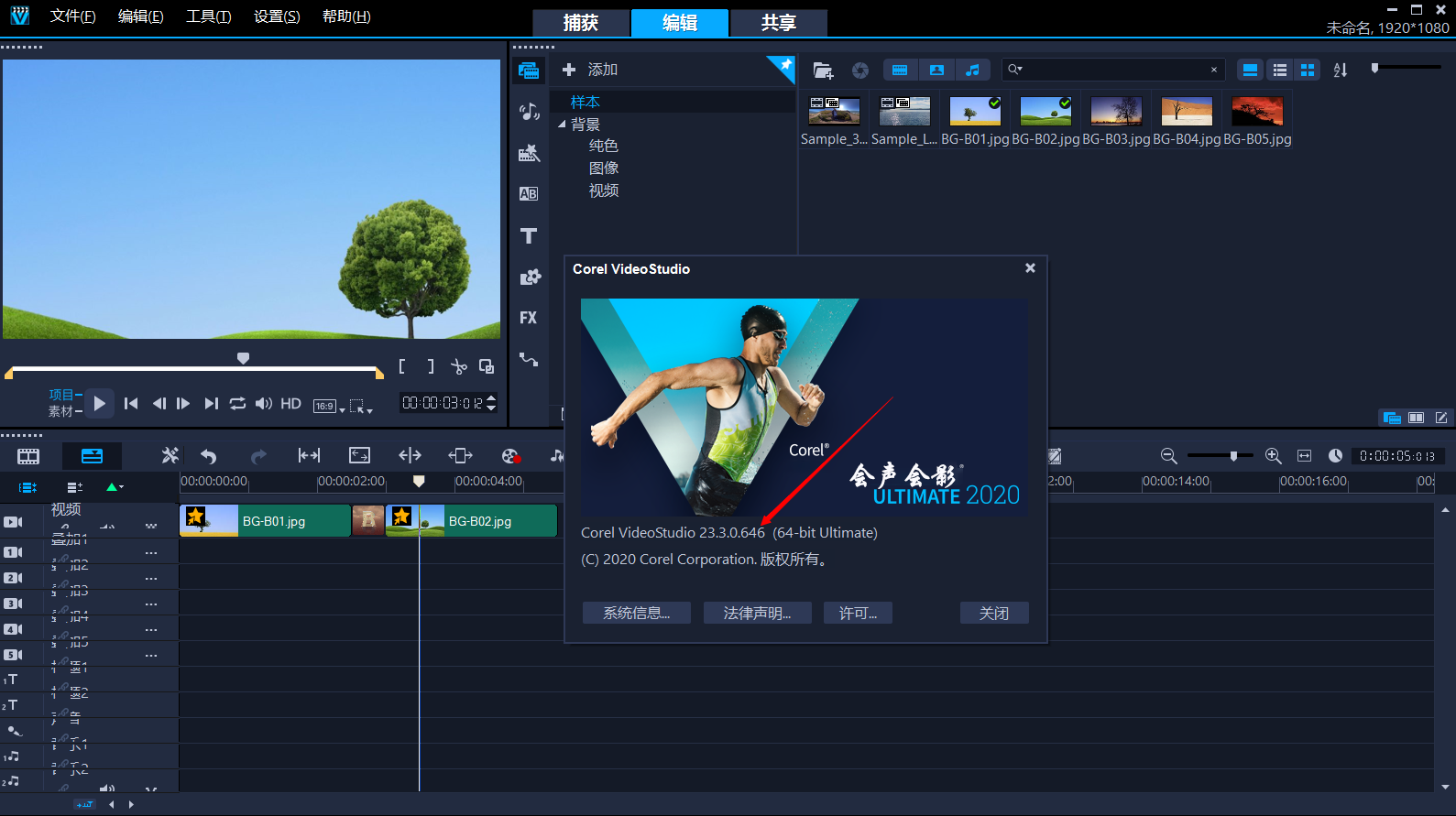Click the redo arrow in timeline toolbar
The width and height of the screenshot is (1456, 816).
pos(258,456)
